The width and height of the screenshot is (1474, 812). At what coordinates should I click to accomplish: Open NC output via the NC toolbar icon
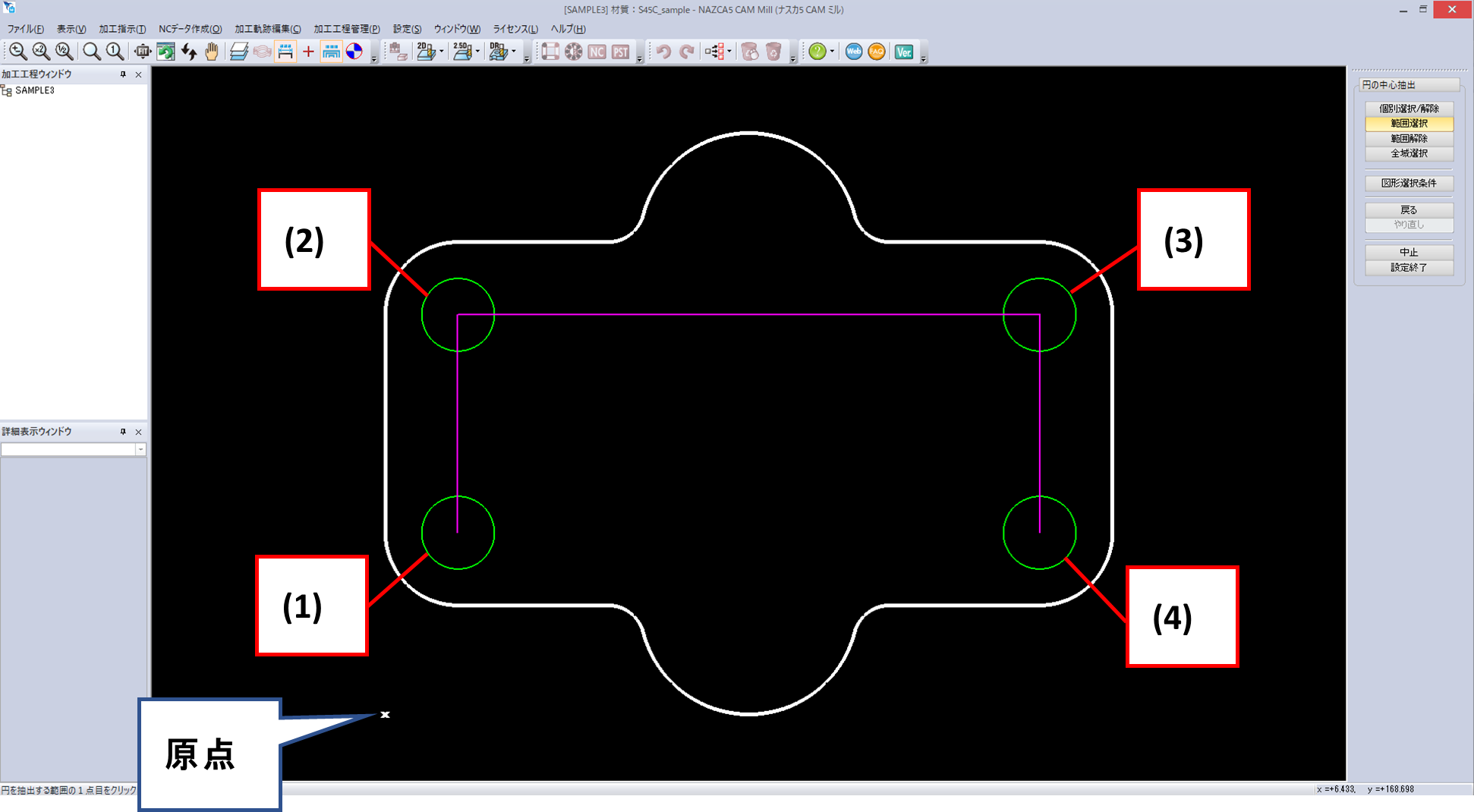pyautogui.click(x=598, y=52)
